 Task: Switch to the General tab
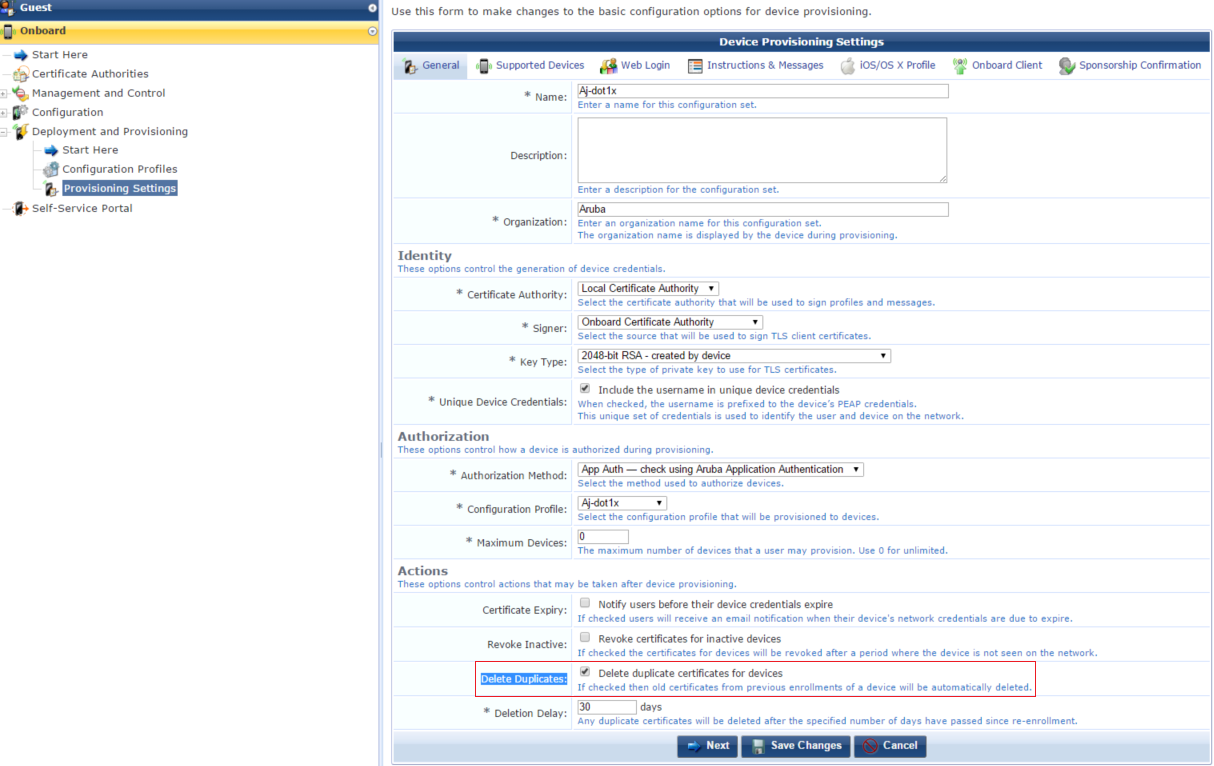click(431, 66)
